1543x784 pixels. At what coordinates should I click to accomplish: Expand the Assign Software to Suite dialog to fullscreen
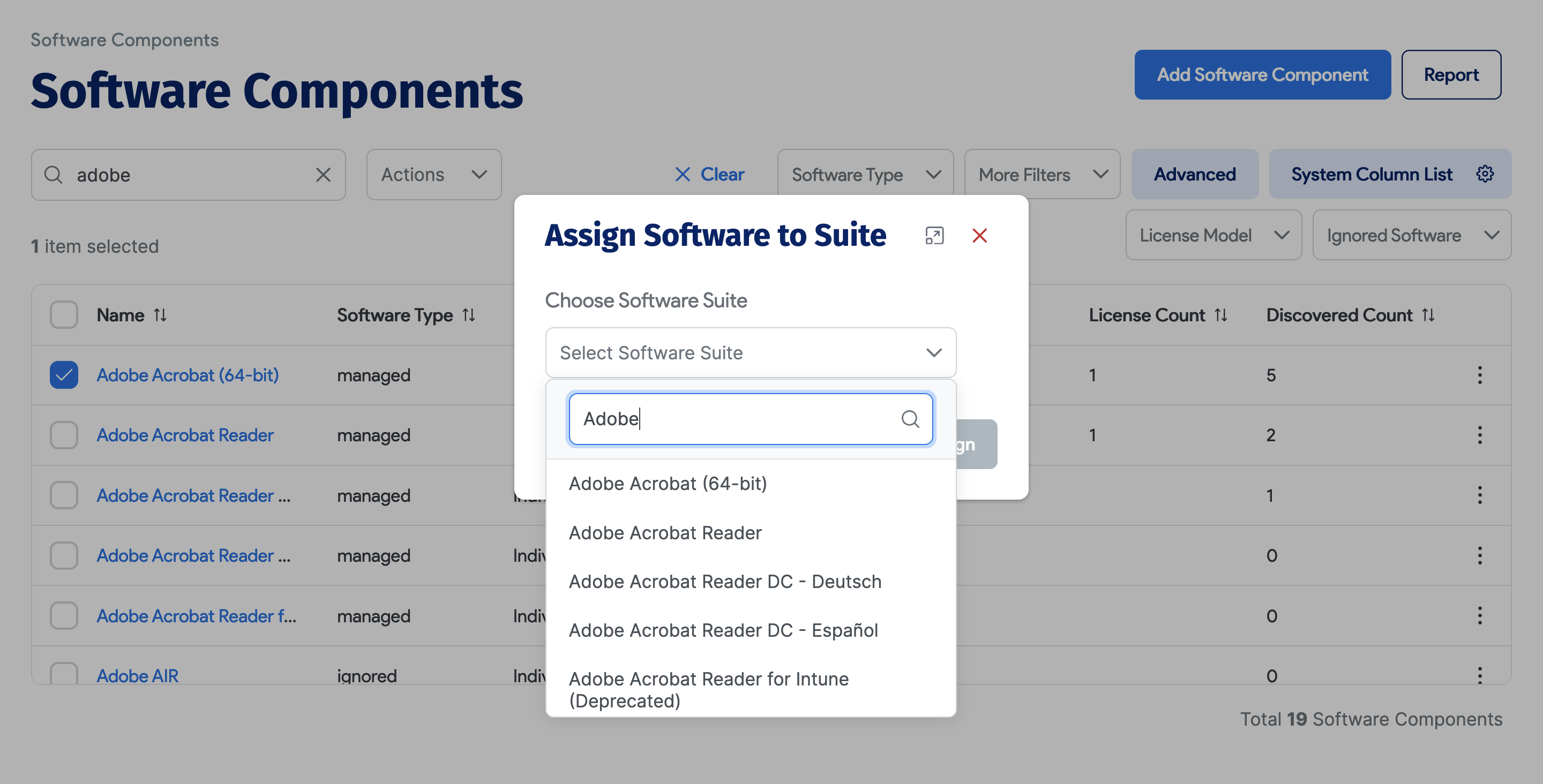tap(934, 236)
